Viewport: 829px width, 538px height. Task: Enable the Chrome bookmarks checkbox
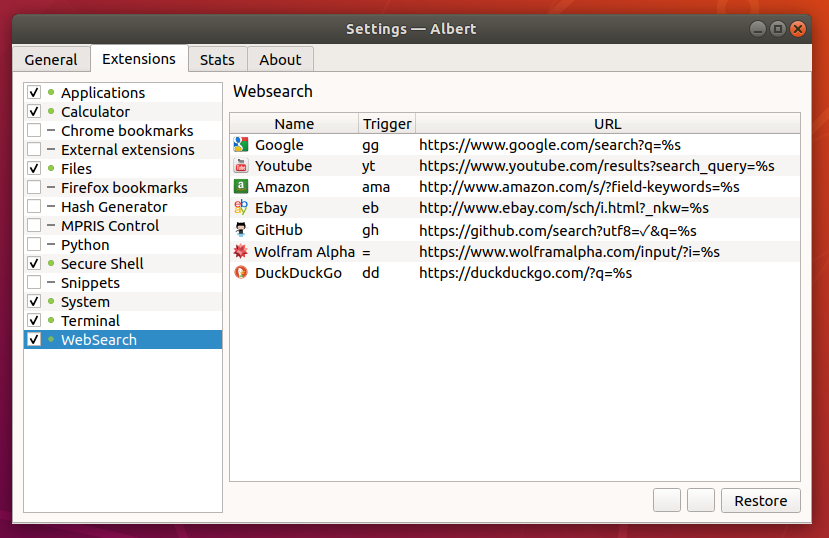pyautogui.click(x=34, y=131)
